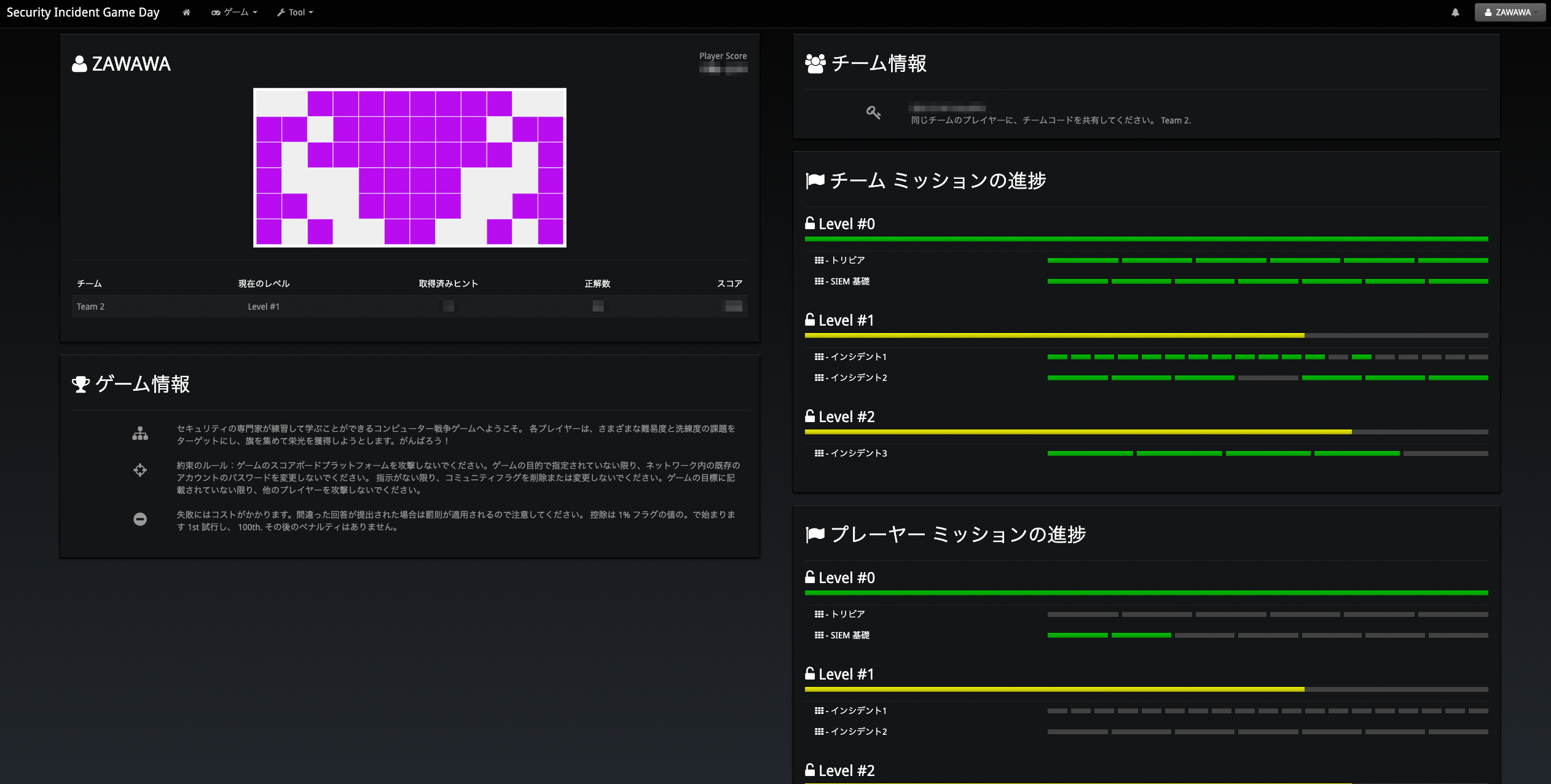Click team Level #0 green progress bar
This screenshot has height=784, width=1551.
point(1147,239)
